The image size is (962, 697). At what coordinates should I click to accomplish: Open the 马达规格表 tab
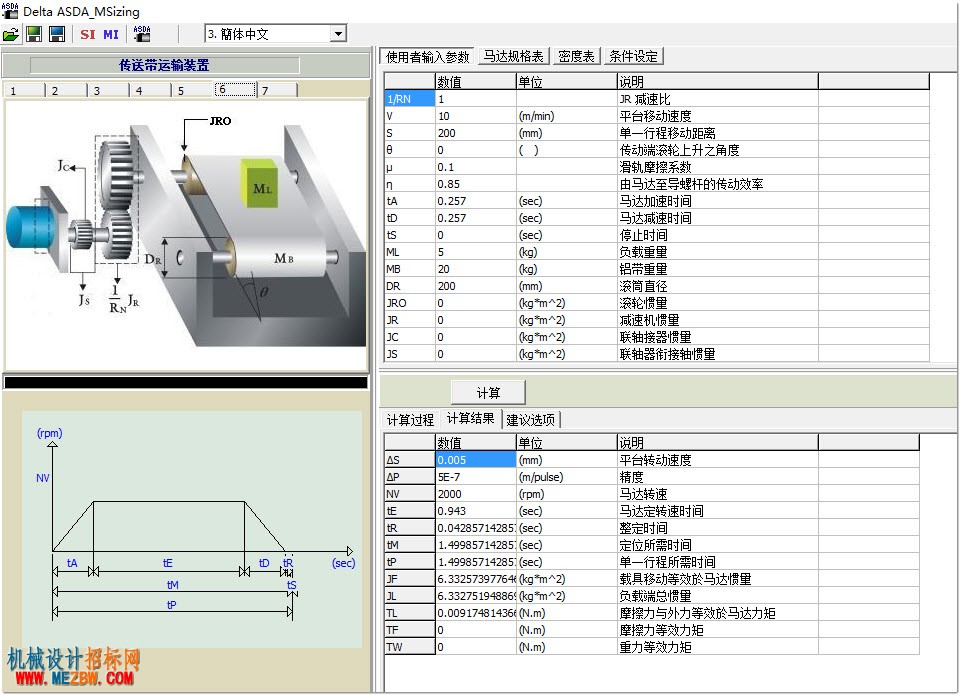[x=514, y=56]
